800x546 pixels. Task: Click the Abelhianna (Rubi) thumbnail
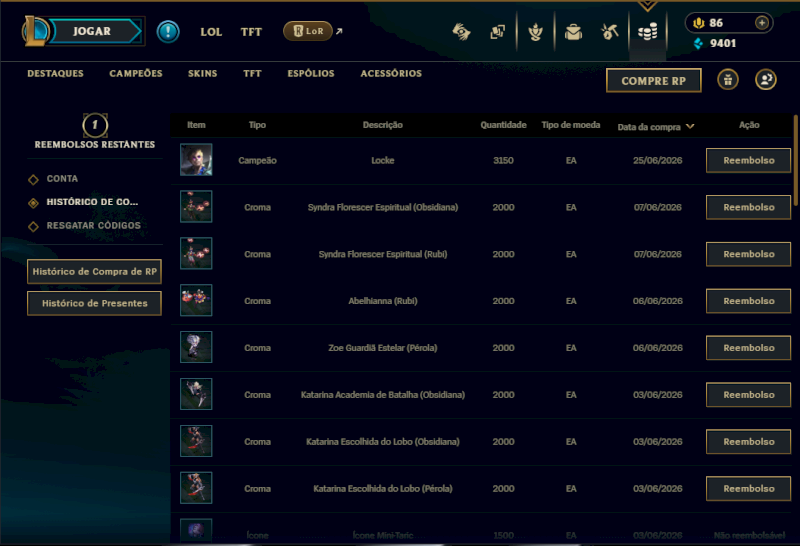pyautogui.click(x=196, y=301)
